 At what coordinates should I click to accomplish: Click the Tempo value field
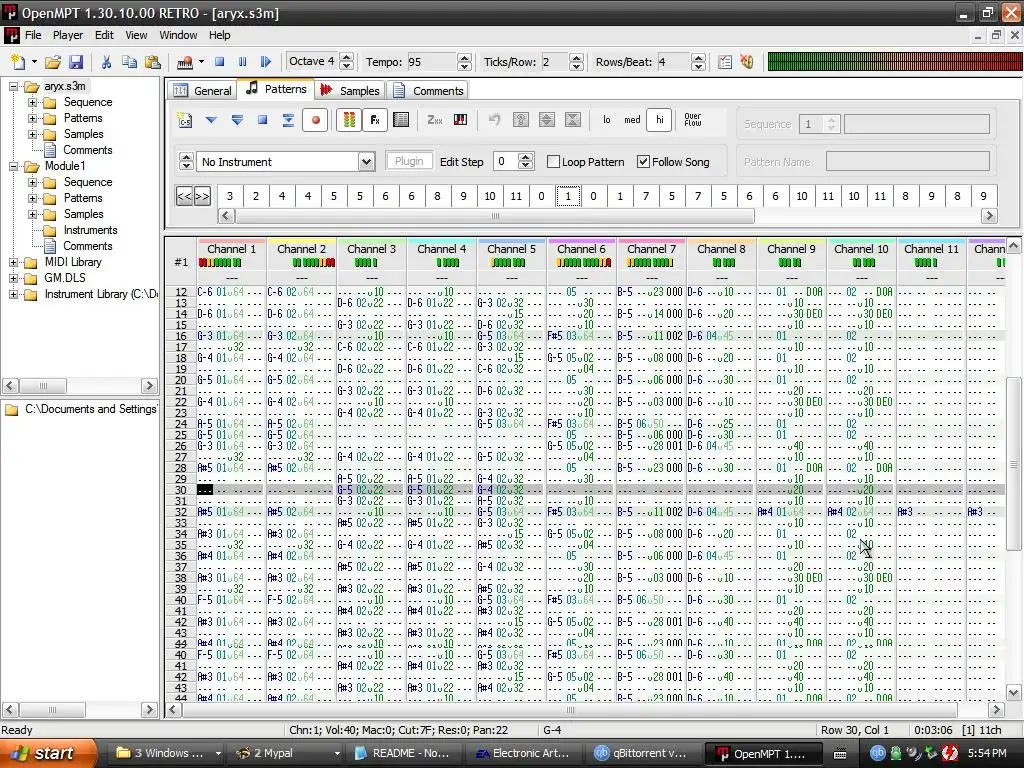(x=431, y=62)
